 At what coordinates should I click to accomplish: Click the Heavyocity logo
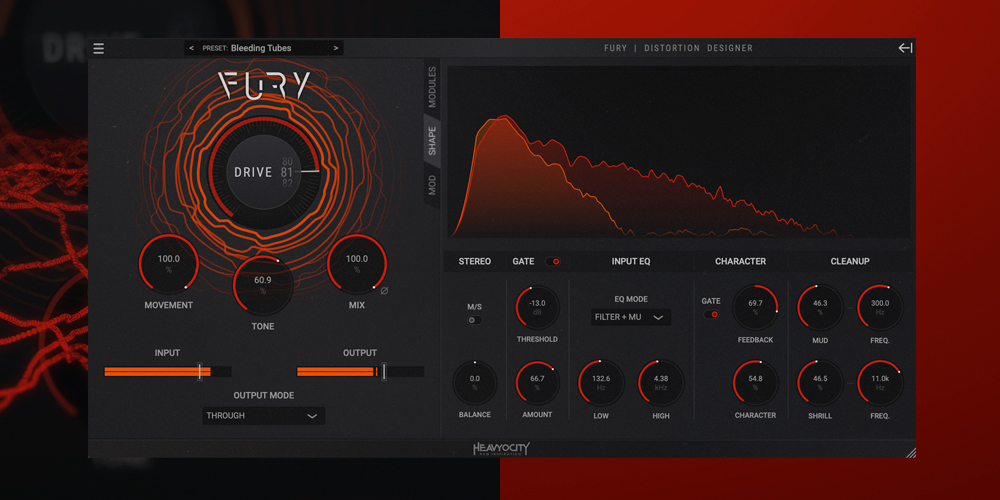click(x=501, y=449)
